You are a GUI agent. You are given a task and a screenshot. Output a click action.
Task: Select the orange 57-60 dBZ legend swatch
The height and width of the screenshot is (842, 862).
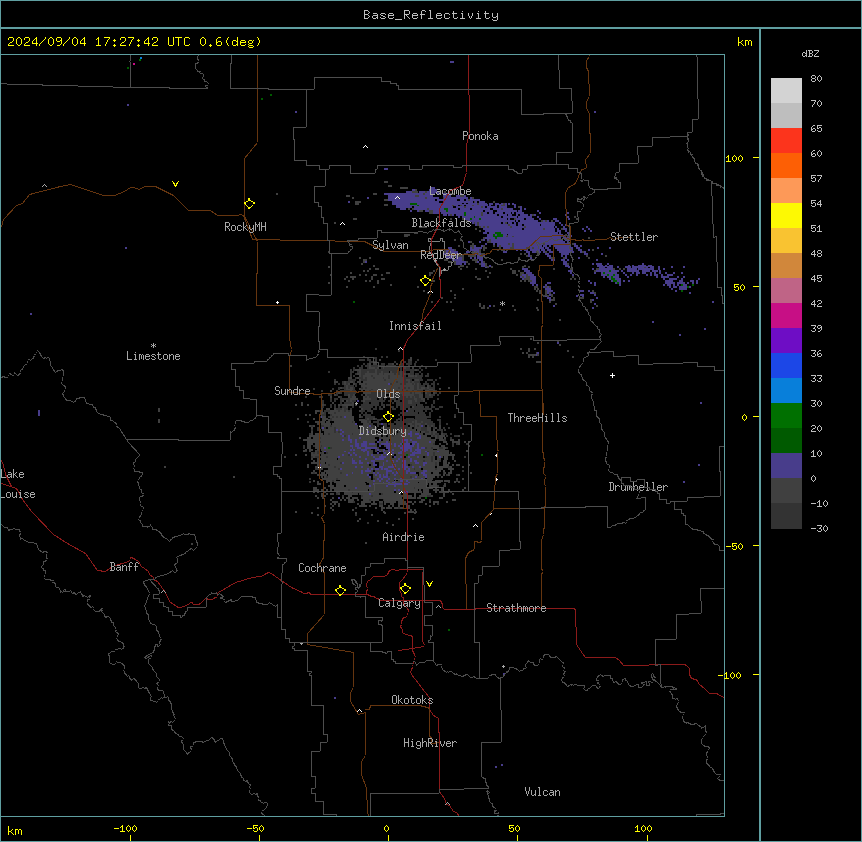[x=786, y=165]
